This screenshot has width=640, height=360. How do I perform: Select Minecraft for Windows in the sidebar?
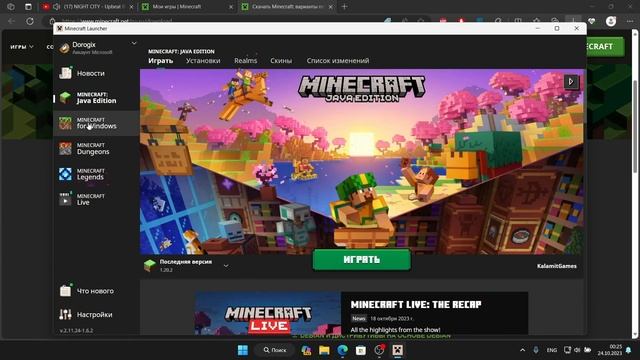pyautogui.click(x=96, y=123)
